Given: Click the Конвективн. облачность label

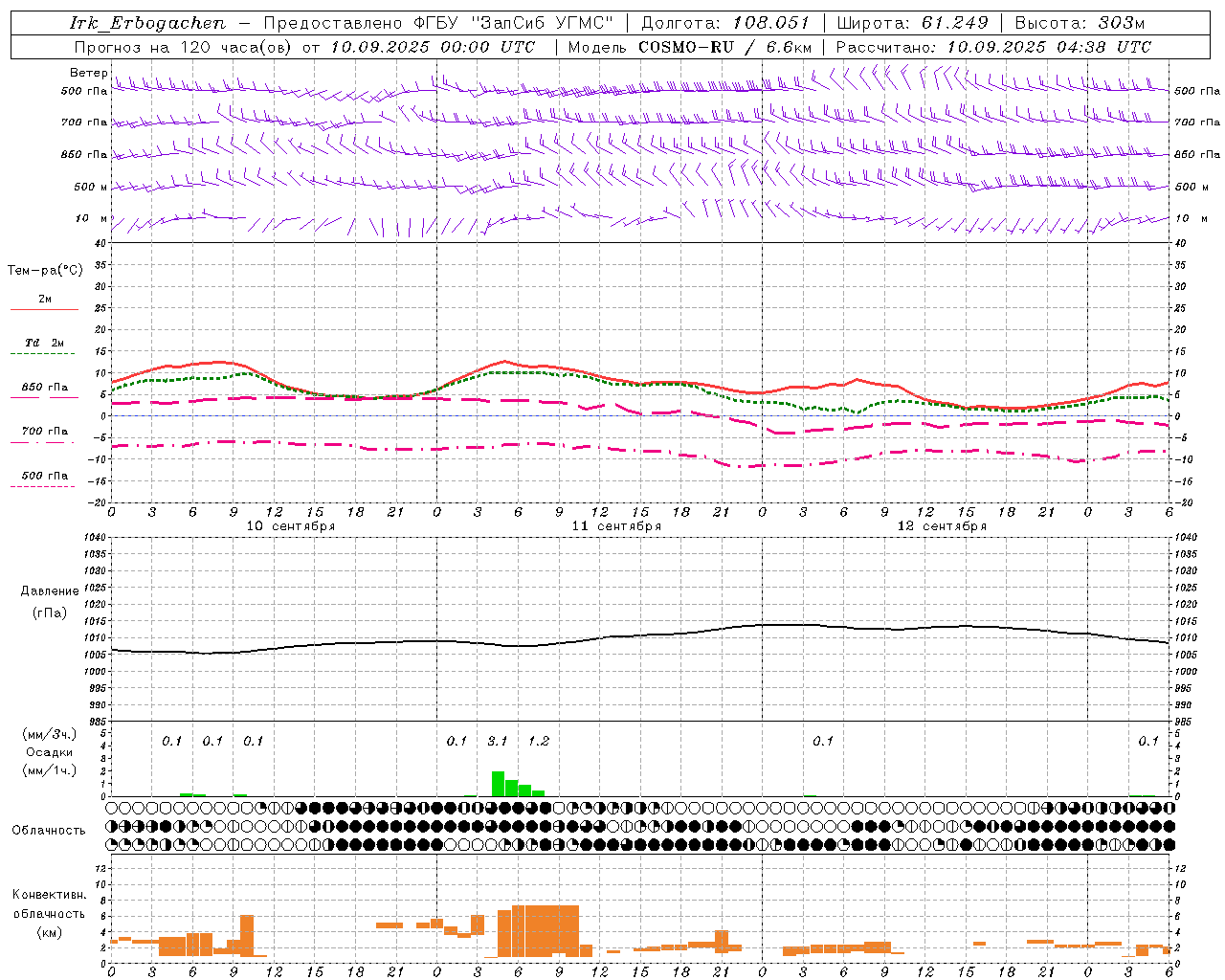Looking at the screenshot, I should tap(49, 903).
